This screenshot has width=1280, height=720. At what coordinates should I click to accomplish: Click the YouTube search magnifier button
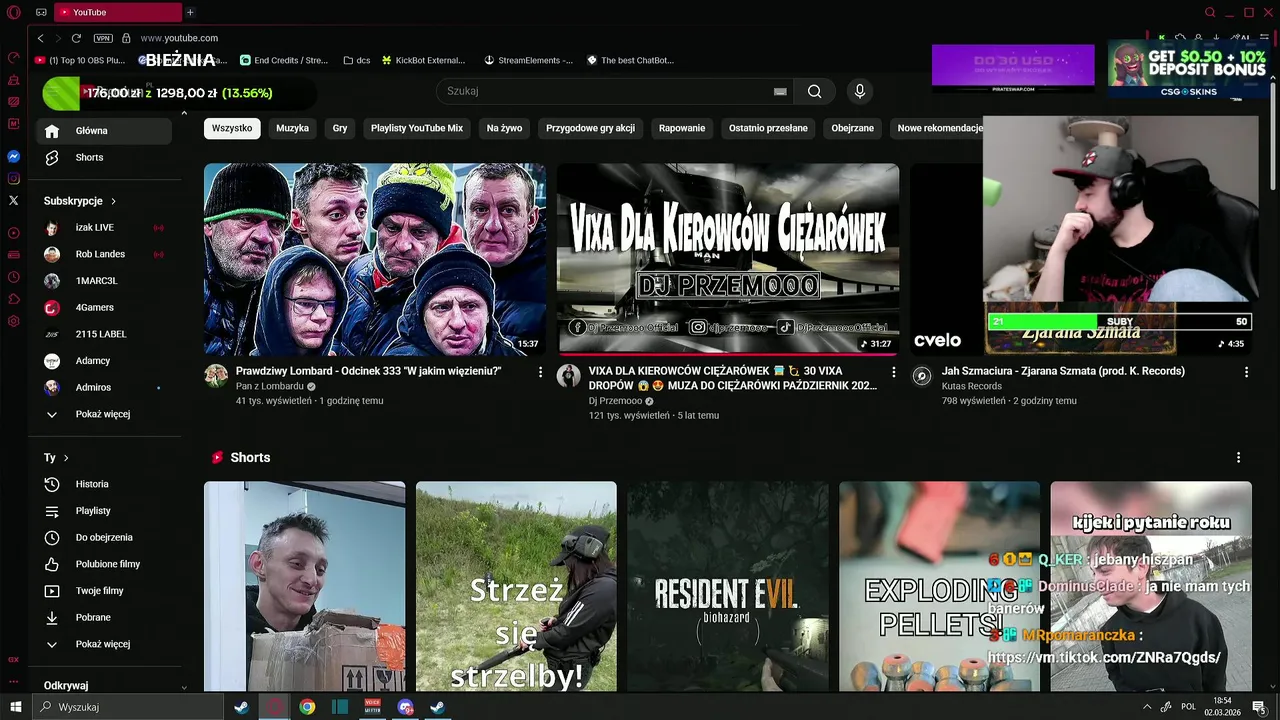[x=815, y=91]
